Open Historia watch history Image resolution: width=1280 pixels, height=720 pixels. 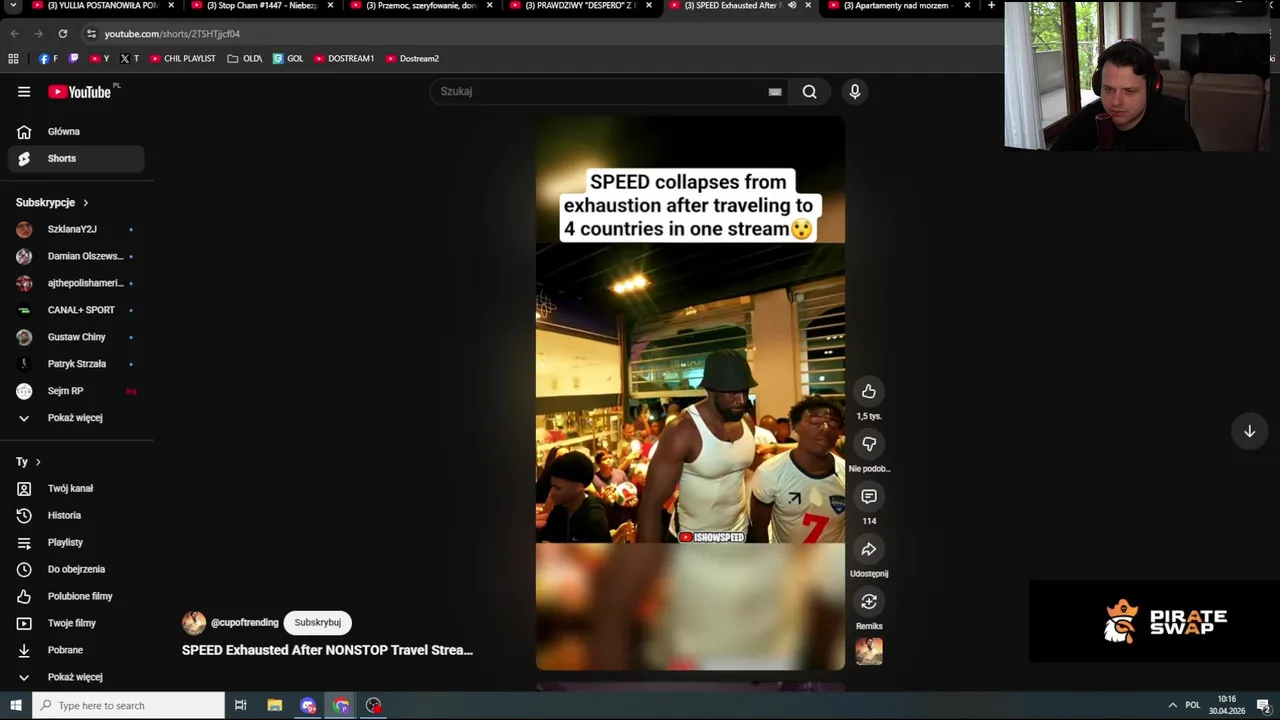(x=76, y=515)
